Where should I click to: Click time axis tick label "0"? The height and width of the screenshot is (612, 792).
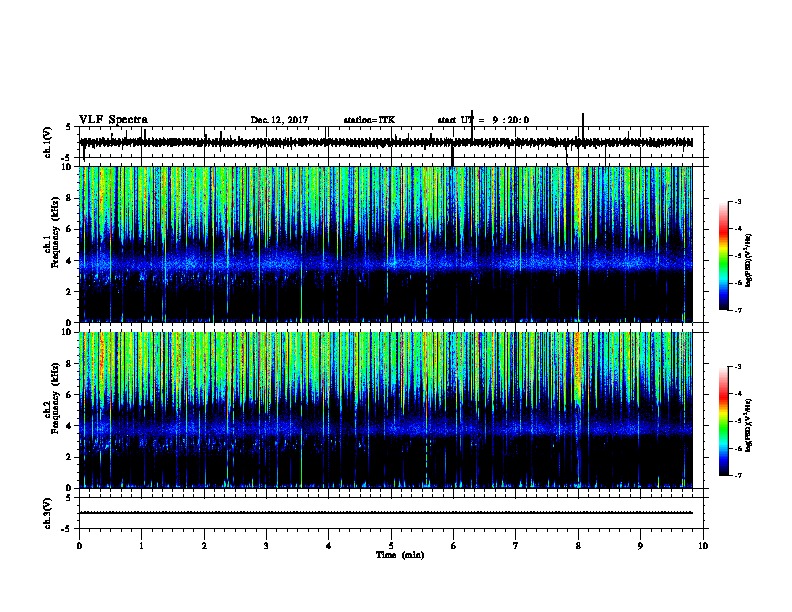pyautogui.click(x=79, y=546)
